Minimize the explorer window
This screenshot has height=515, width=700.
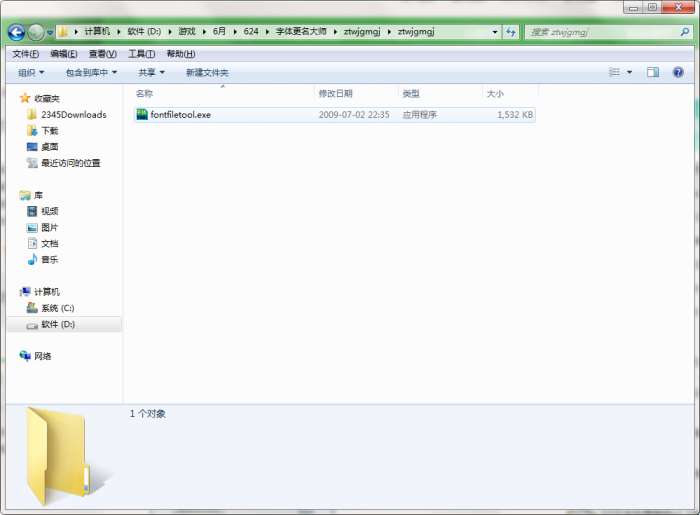pyautogui.click(x=634, y=8)
